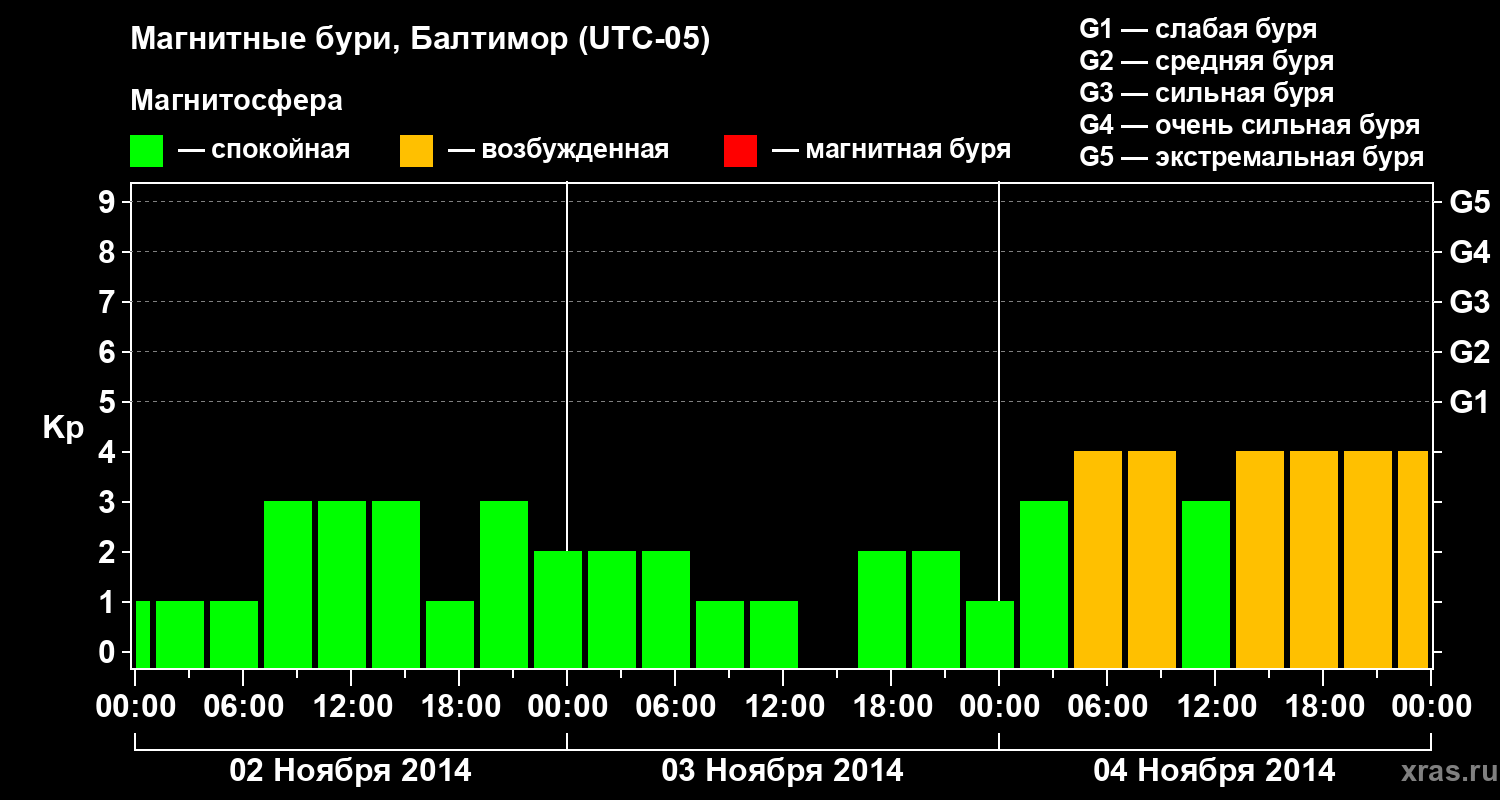Image resolution: width=1500 pixels, height=800 pixels.
Task: Click the 'G2 — средняя буря' legend line
Action: point(1207,61)
